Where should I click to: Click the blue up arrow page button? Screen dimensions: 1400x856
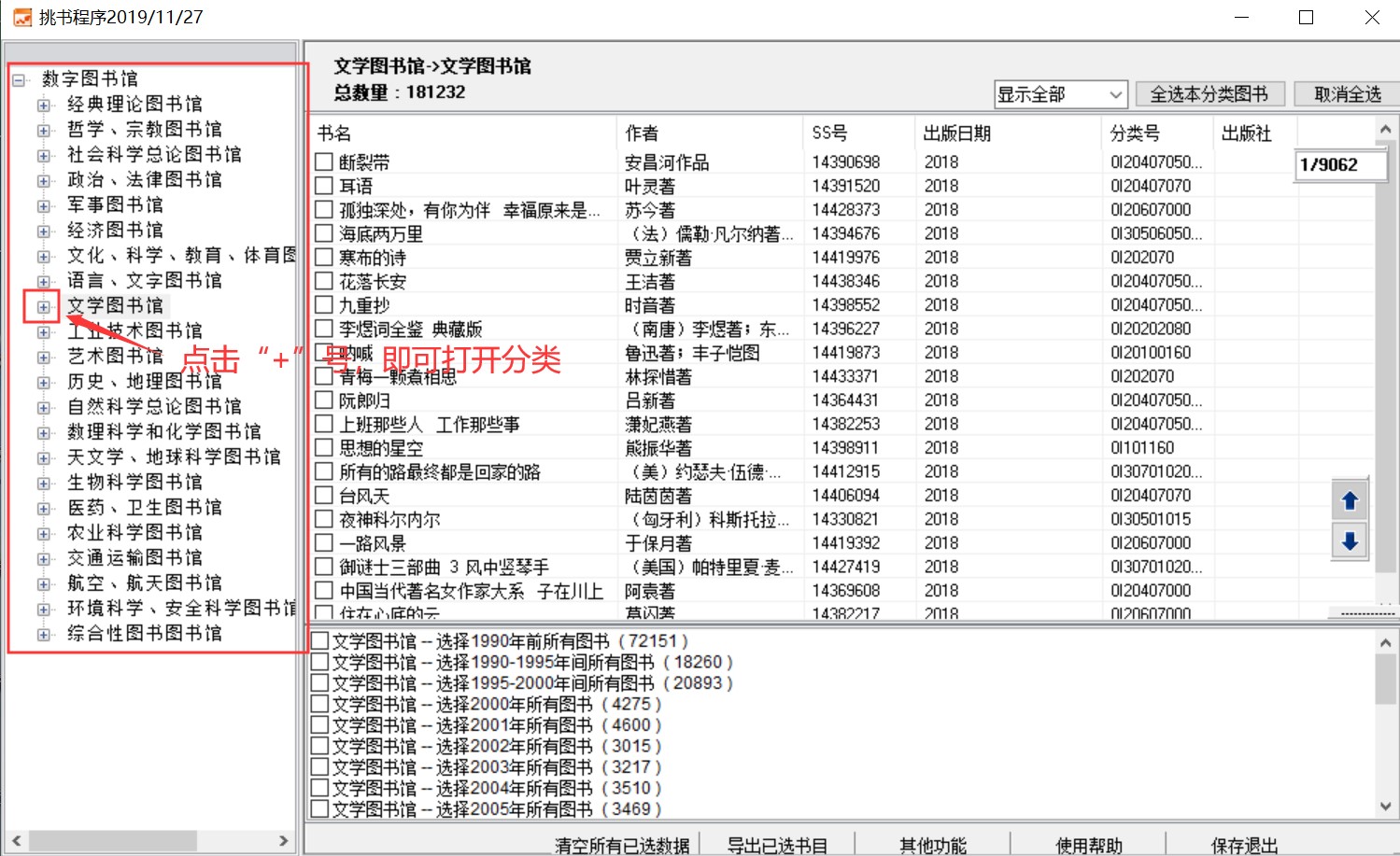[1350, 501]
